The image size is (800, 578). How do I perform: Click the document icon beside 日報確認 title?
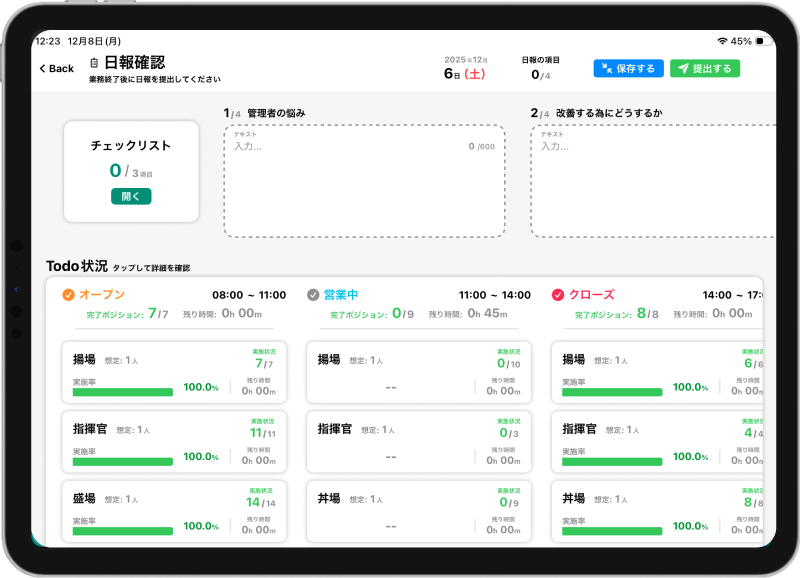(94, 63)
